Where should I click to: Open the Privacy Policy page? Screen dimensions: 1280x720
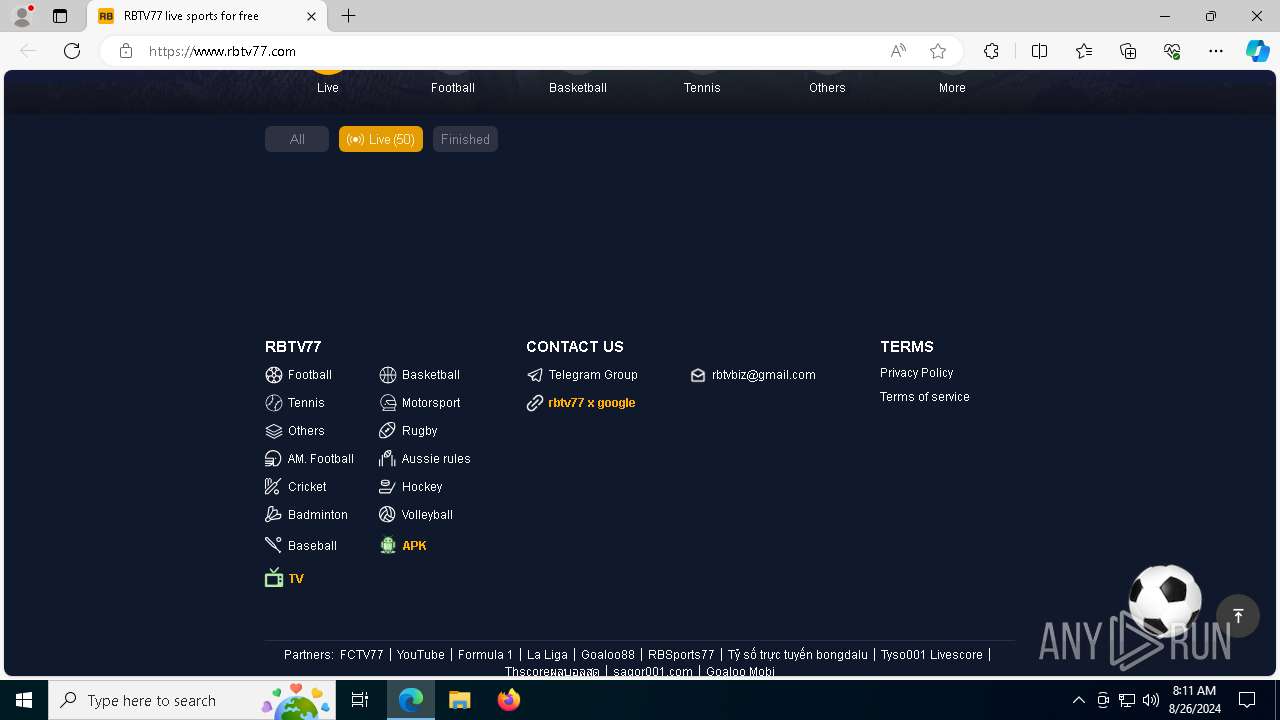click(917, 373)
